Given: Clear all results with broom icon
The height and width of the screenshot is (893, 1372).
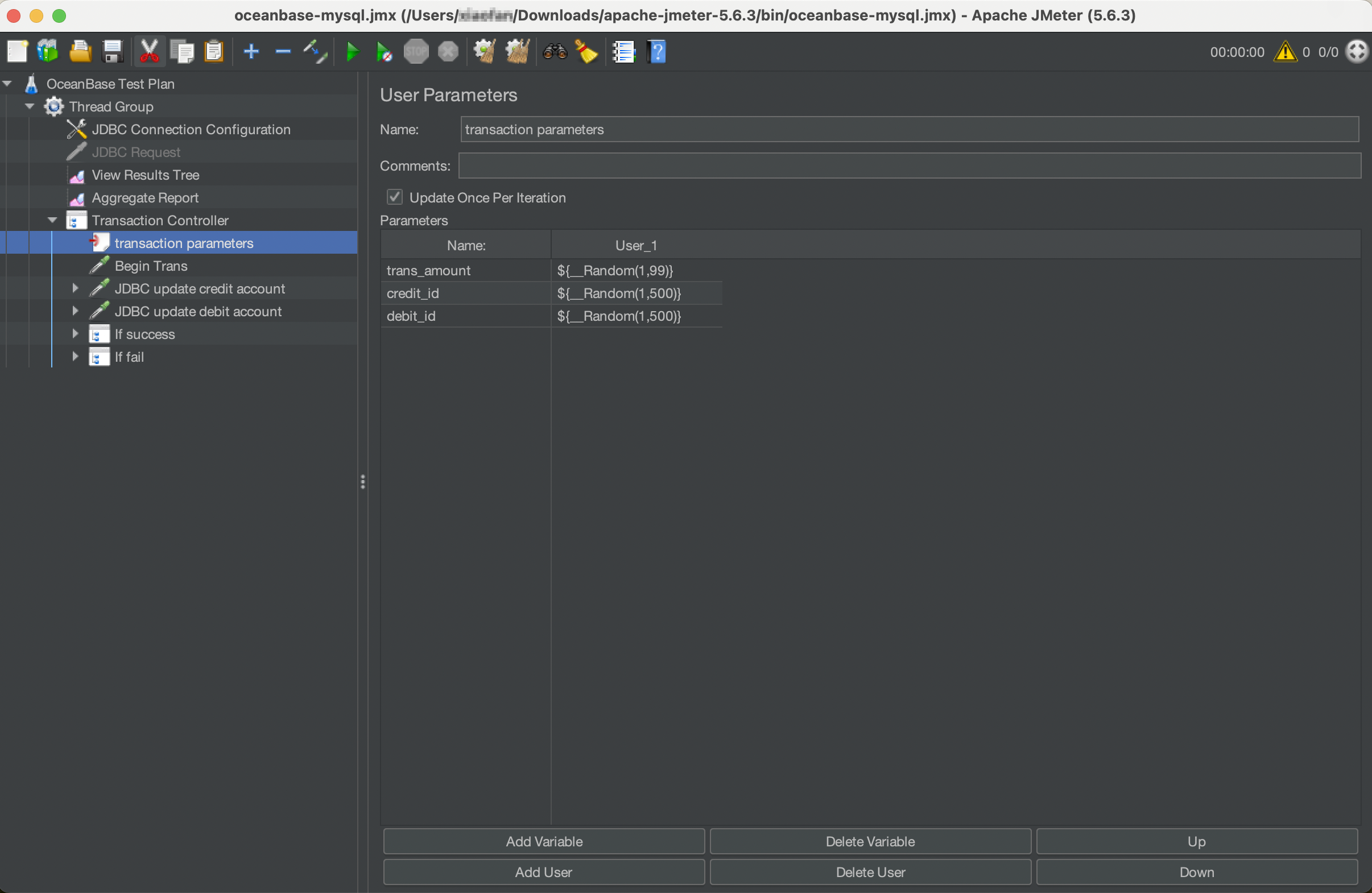Looking at the screenshot, I should point(586,51).
